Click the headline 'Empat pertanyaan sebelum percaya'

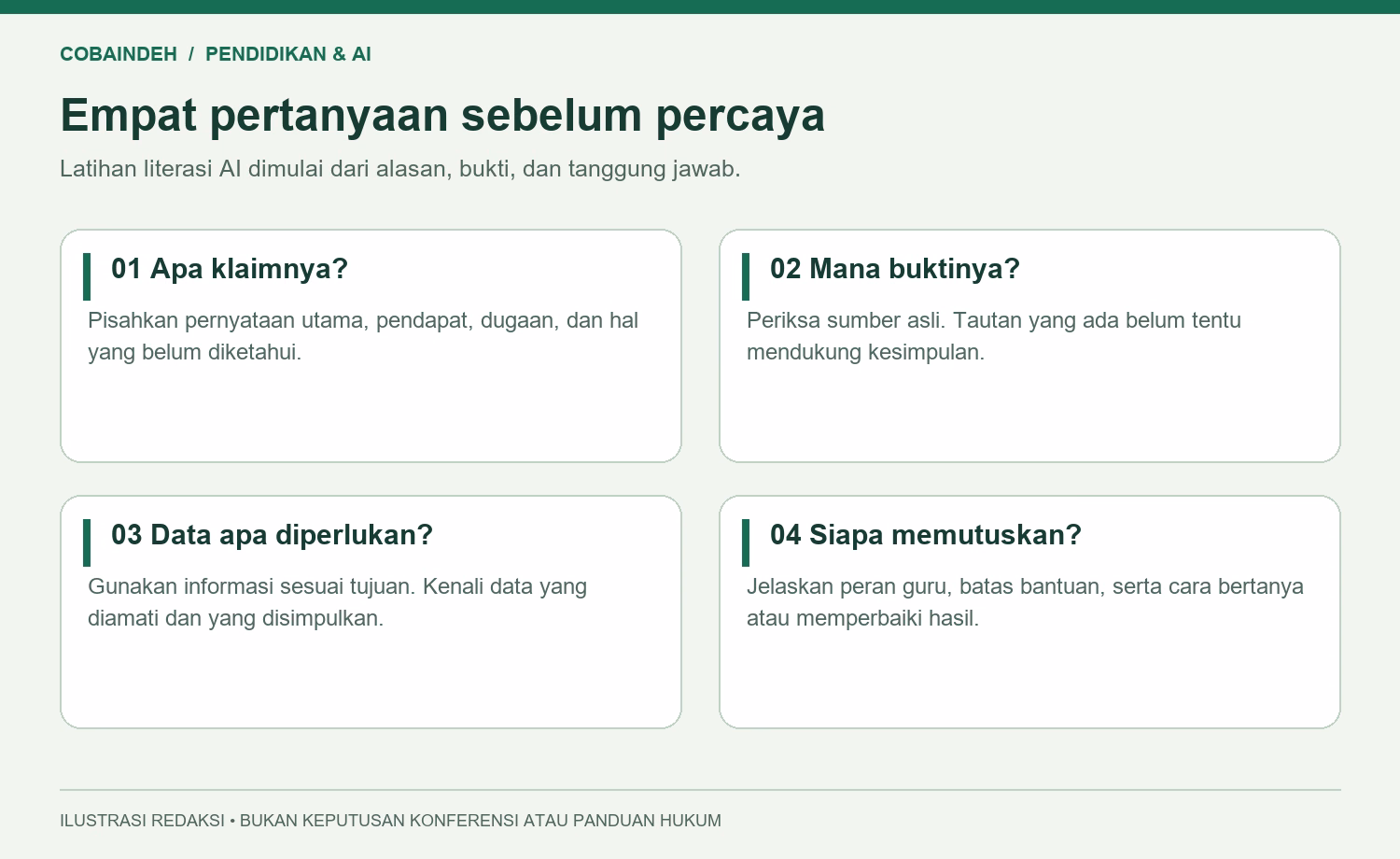(442, 116)
